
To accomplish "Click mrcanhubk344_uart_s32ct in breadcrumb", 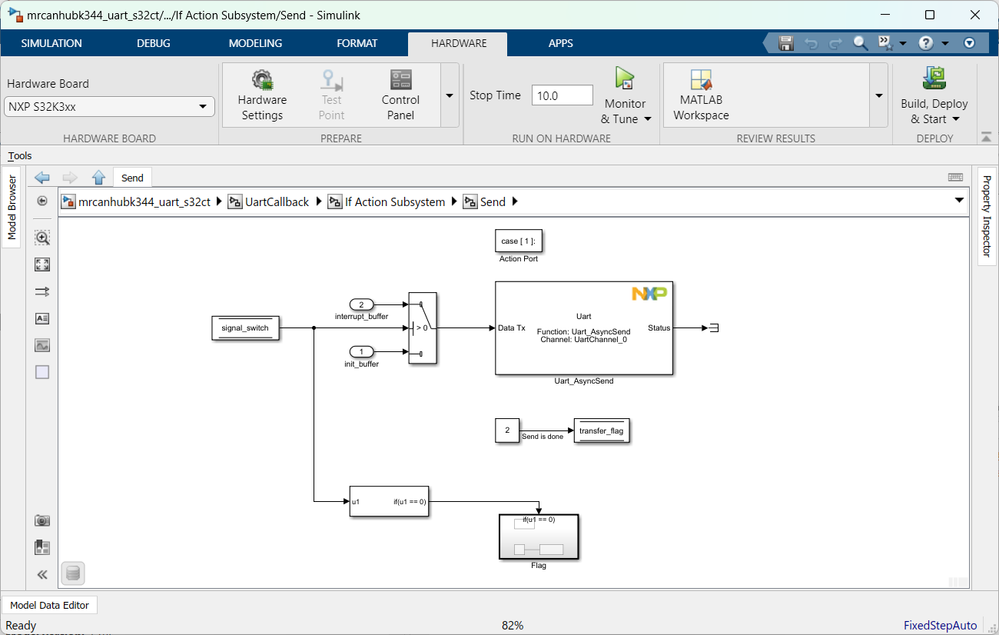I will [x=144, y=202].
